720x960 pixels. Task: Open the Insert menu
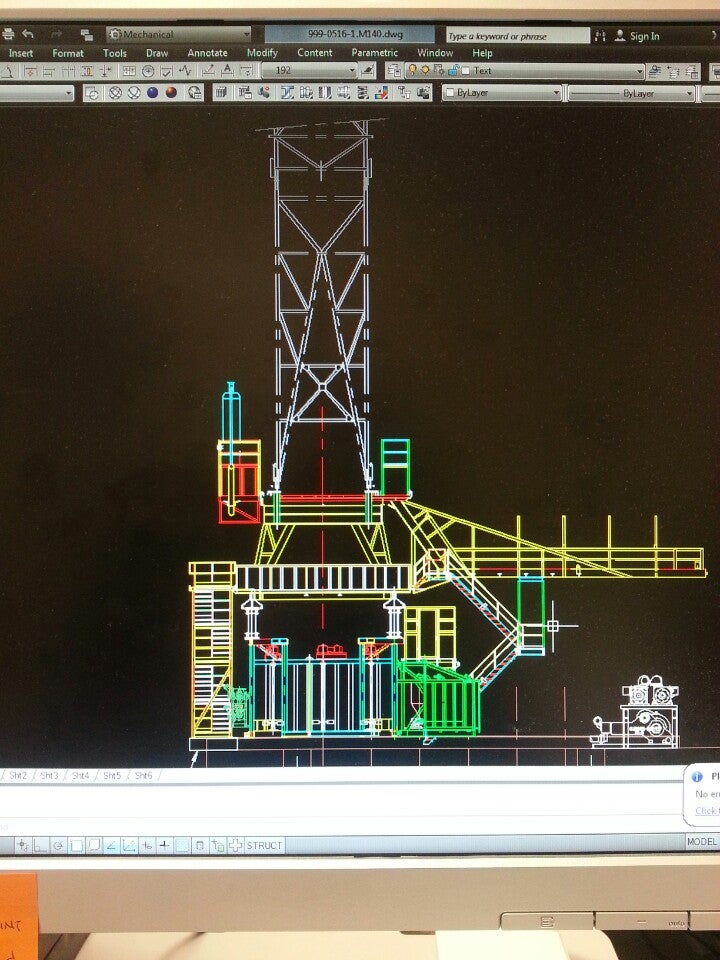[21, 53]
